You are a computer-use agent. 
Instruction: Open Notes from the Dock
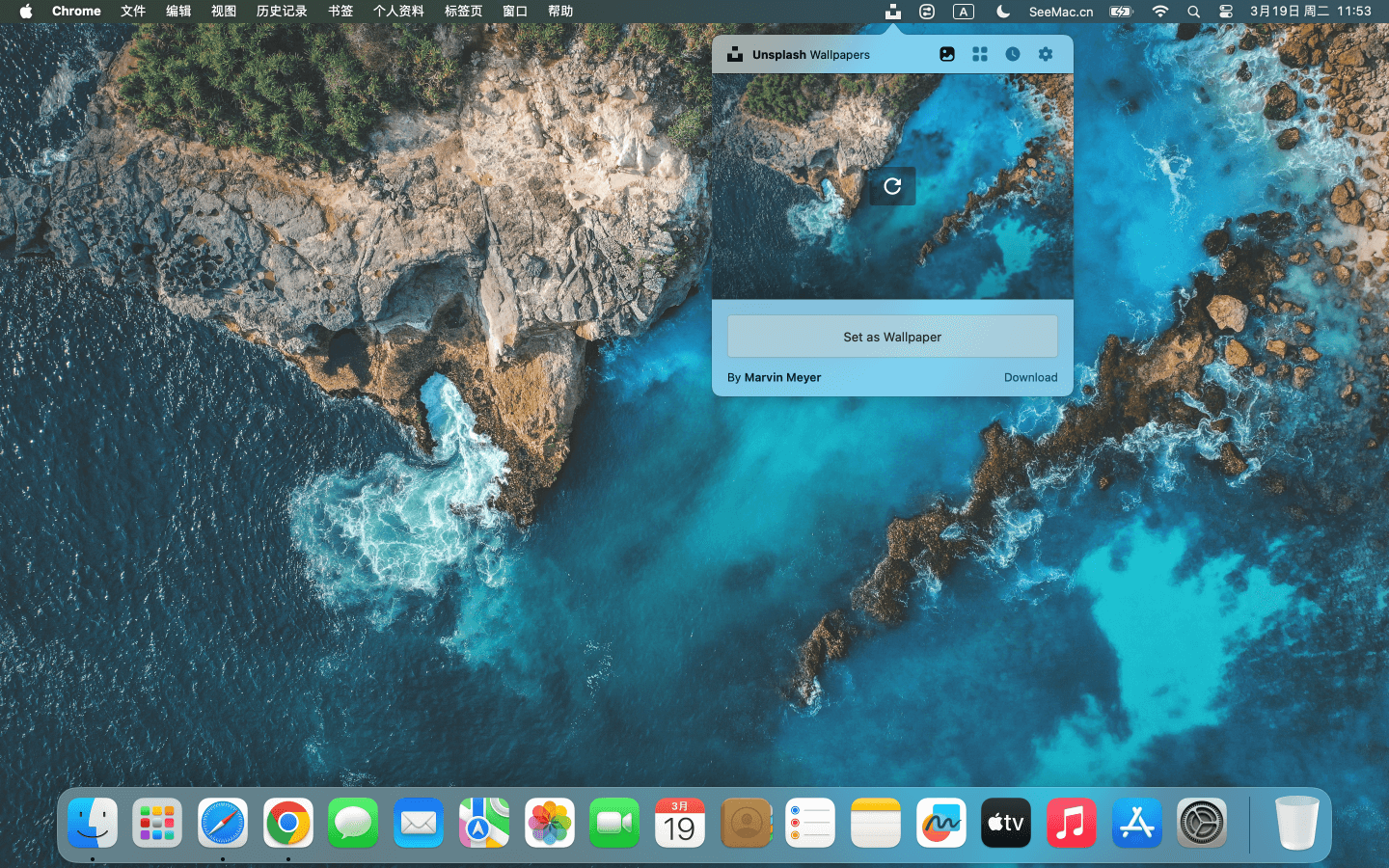pos(876,823)
